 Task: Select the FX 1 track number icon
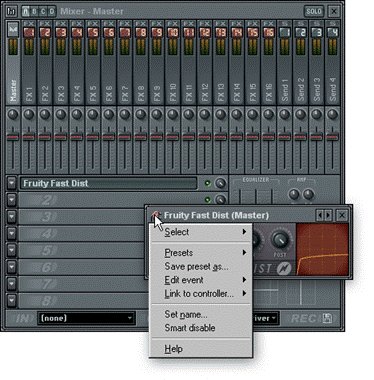point(29,32)
